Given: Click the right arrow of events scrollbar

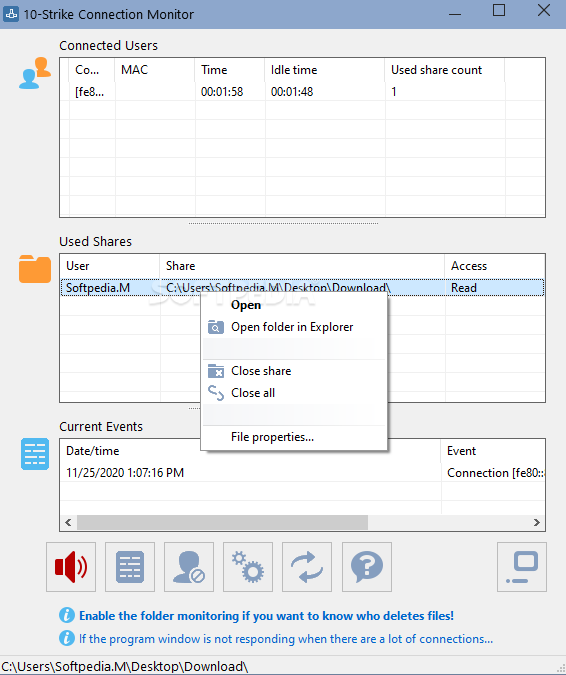Looking at the screenshot, I should (536, 522).
